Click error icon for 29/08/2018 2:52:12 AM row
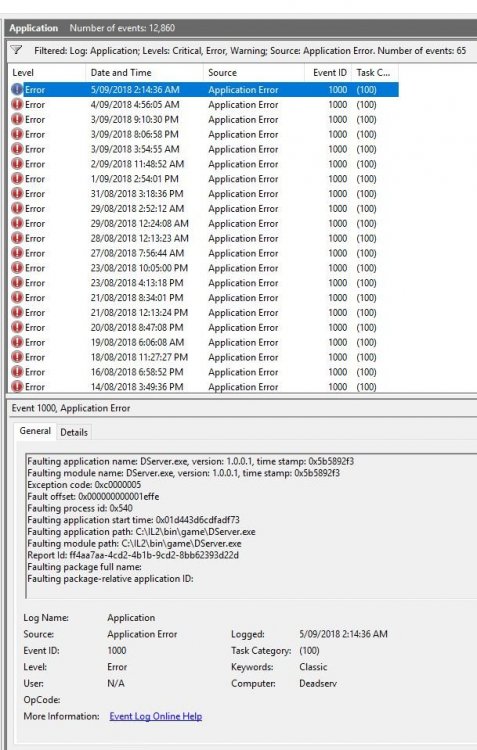477x750 pixels. (17, 208)
